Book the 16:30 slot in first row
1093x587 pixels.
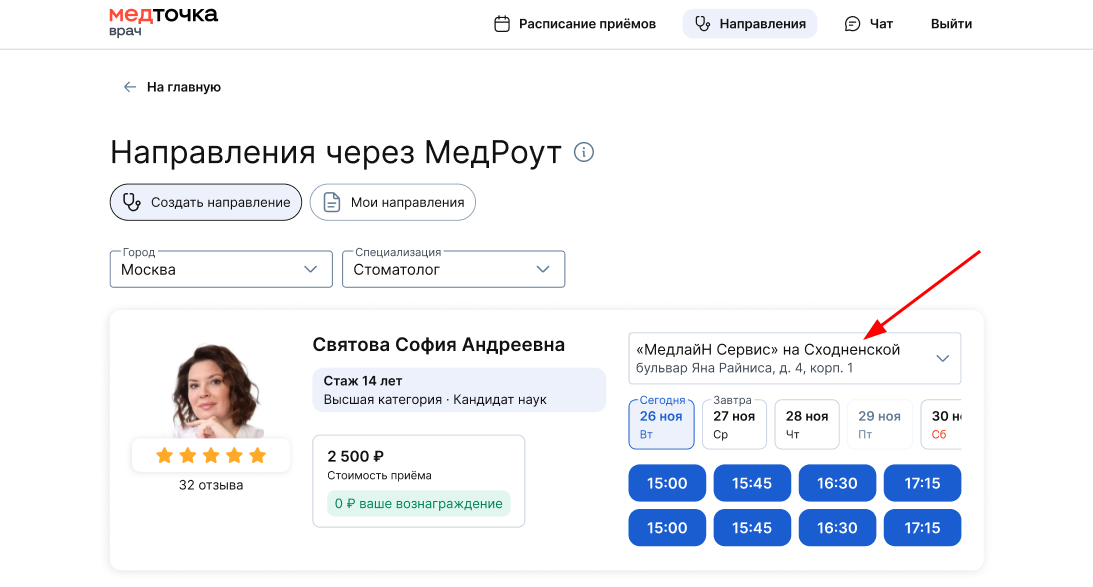click(x=837, y=483)
